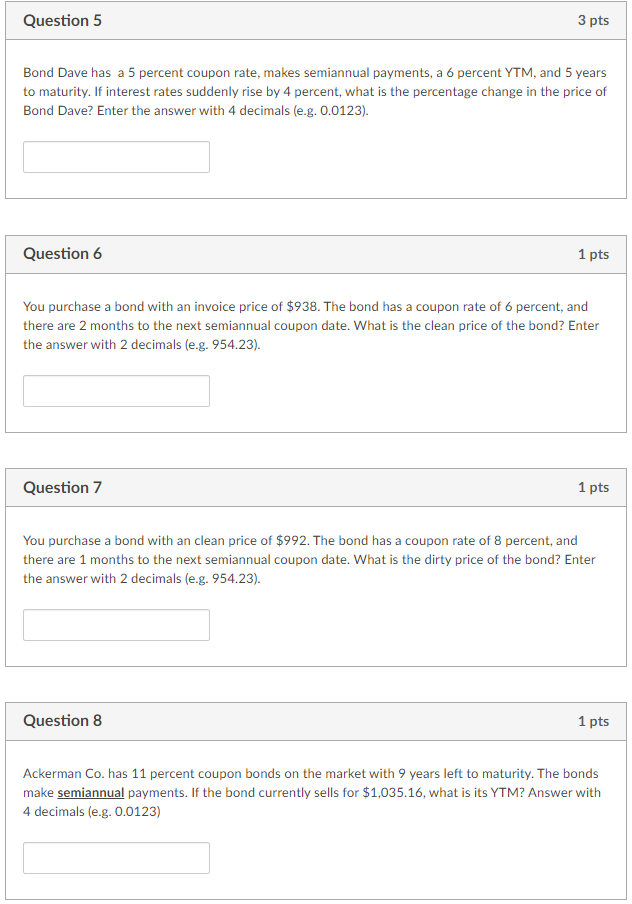Click the answer input field for Question 7
This screenshot has width=632, height=904.
115,624
